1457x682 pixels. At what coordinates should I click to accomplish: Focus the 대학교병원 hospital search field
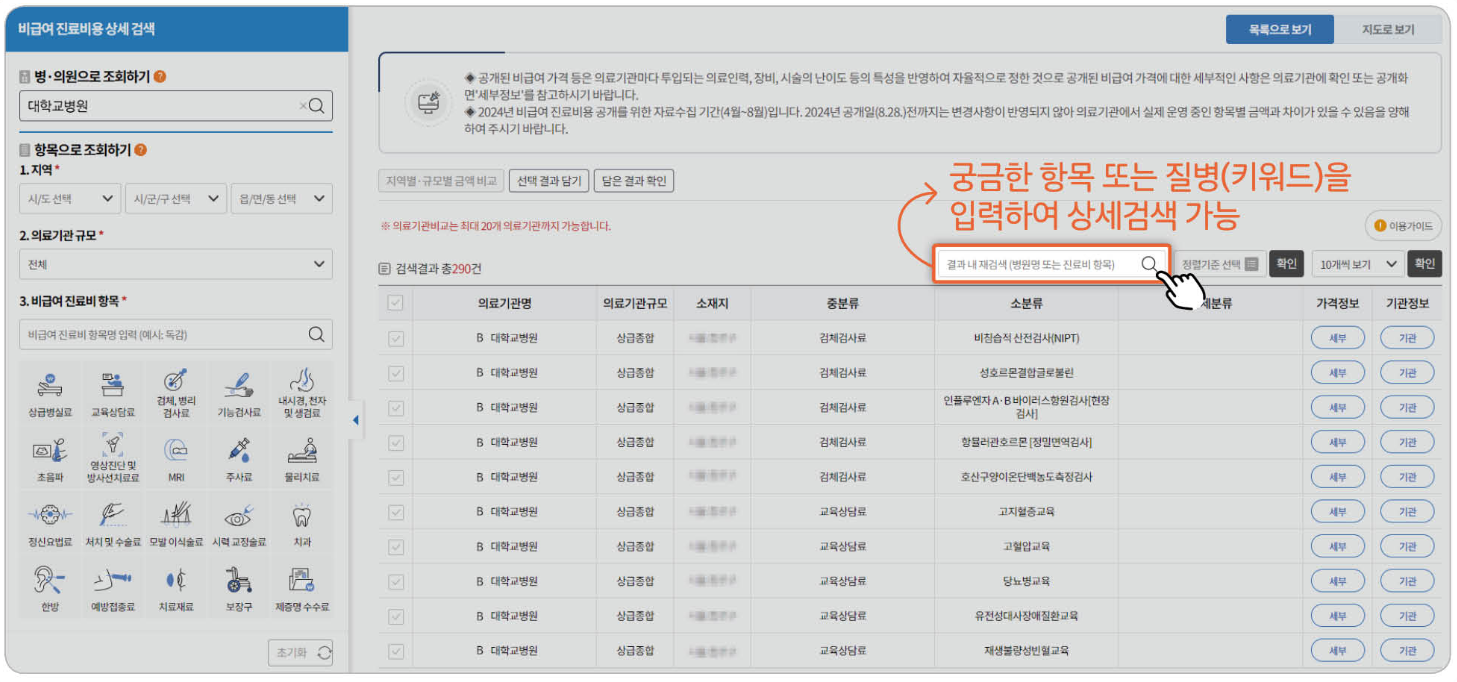click(x=176, y=106)
